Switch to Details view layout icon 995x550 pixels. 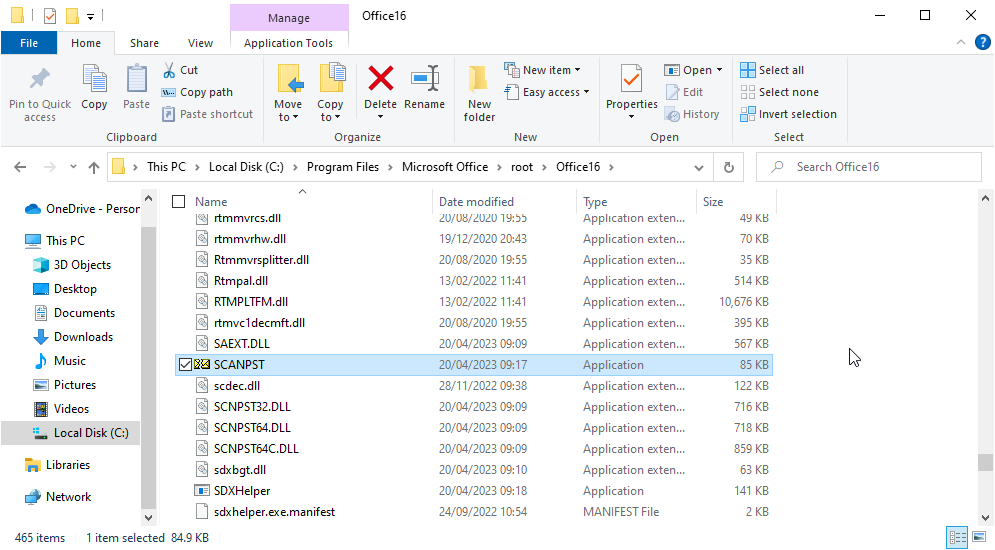(x=958, y=537)
